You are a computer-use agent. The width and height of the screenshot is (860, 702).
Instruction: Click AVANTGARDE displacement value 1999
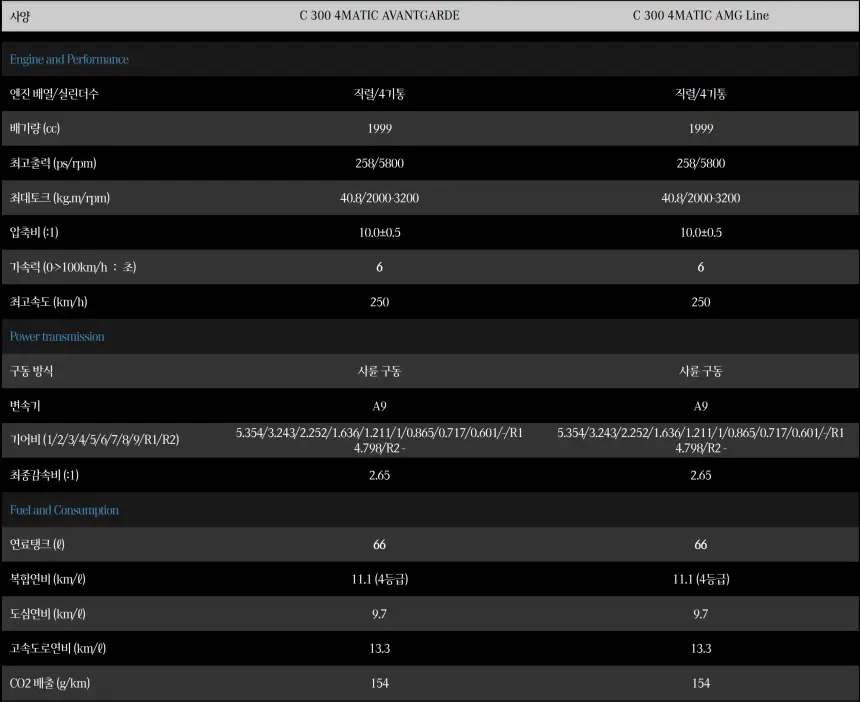[x=380, y=129]
